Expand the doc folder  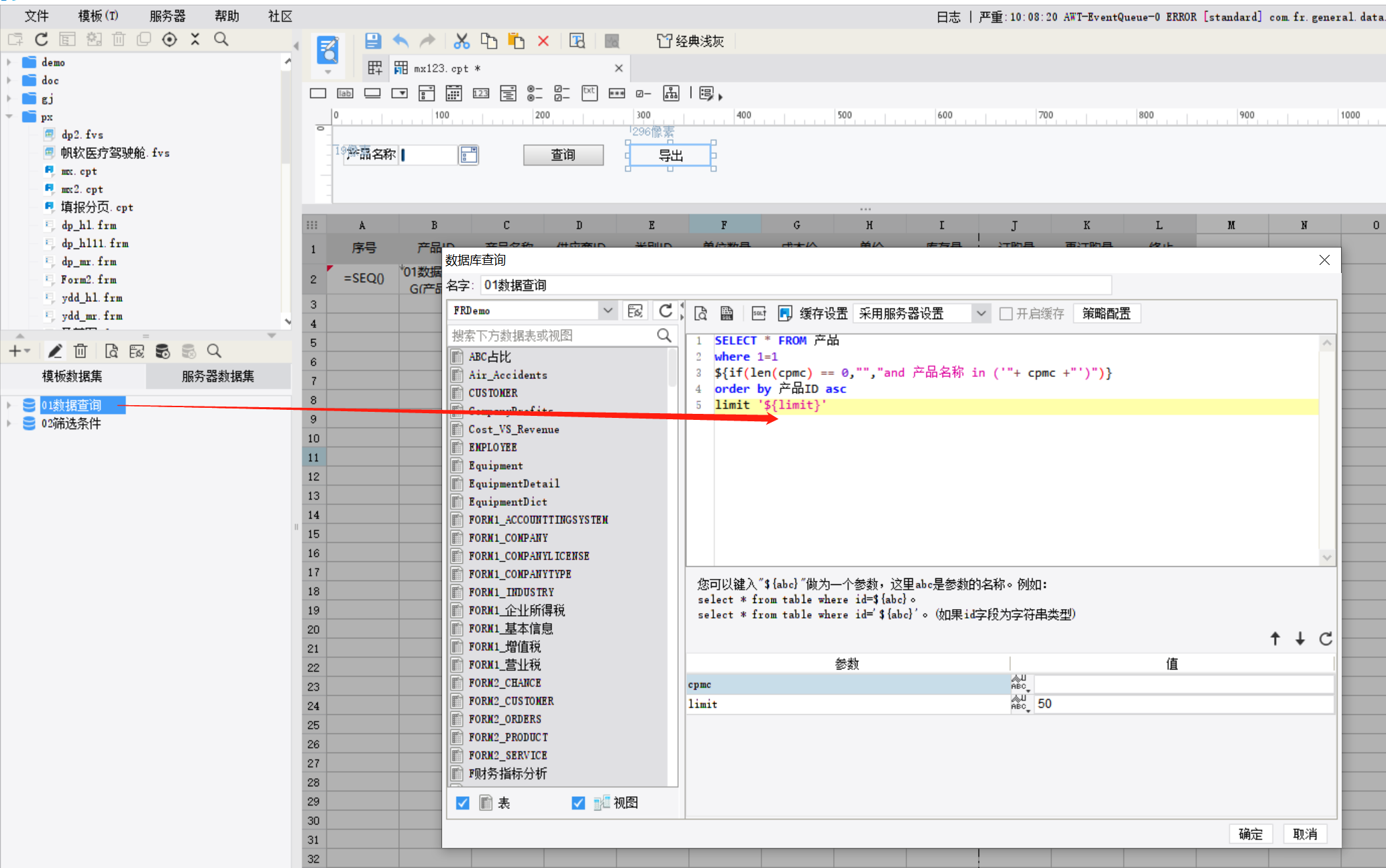[9, 80]
